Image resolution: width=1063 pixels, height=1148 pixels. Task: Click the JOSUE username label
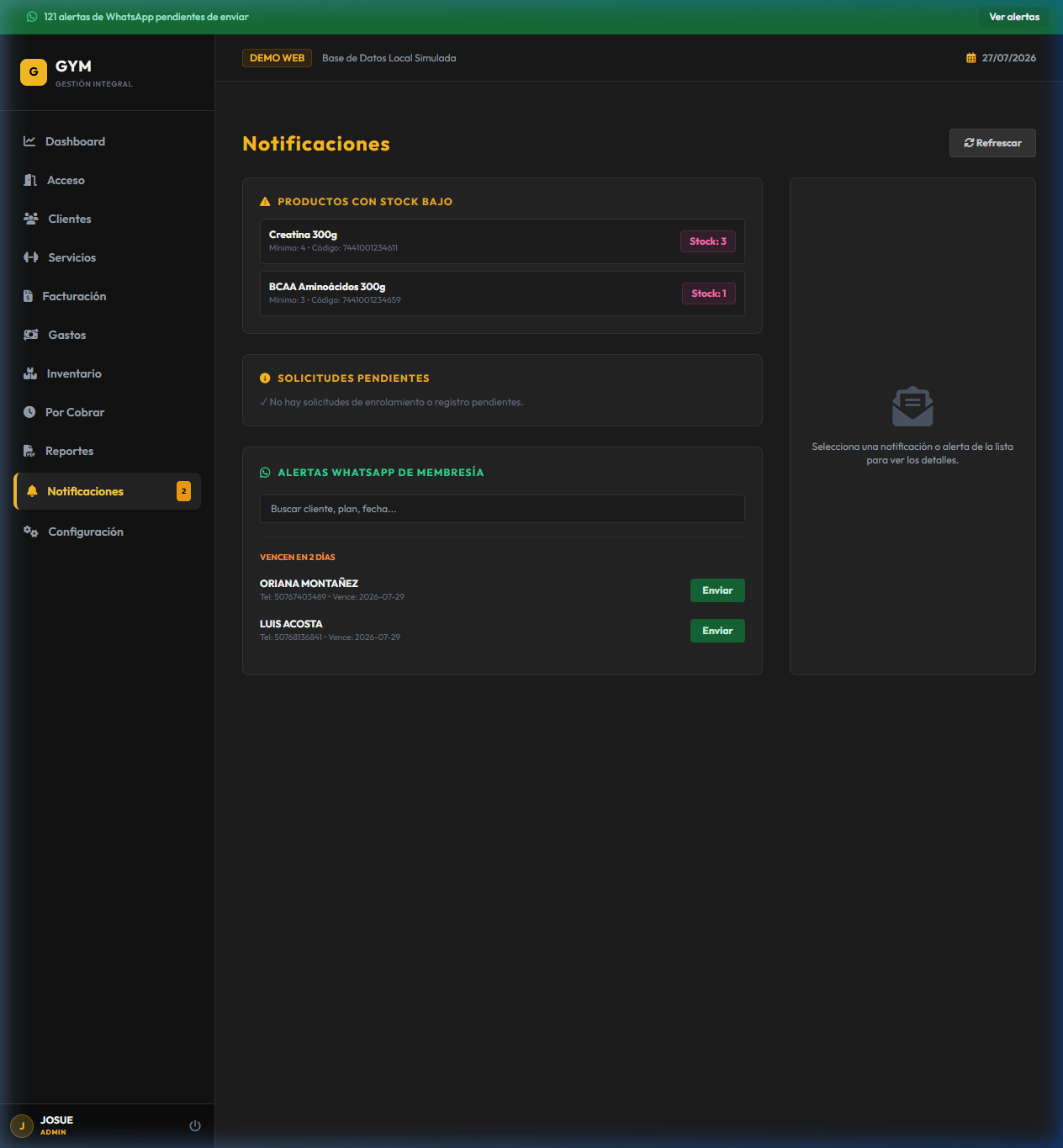coord(57,1120)
